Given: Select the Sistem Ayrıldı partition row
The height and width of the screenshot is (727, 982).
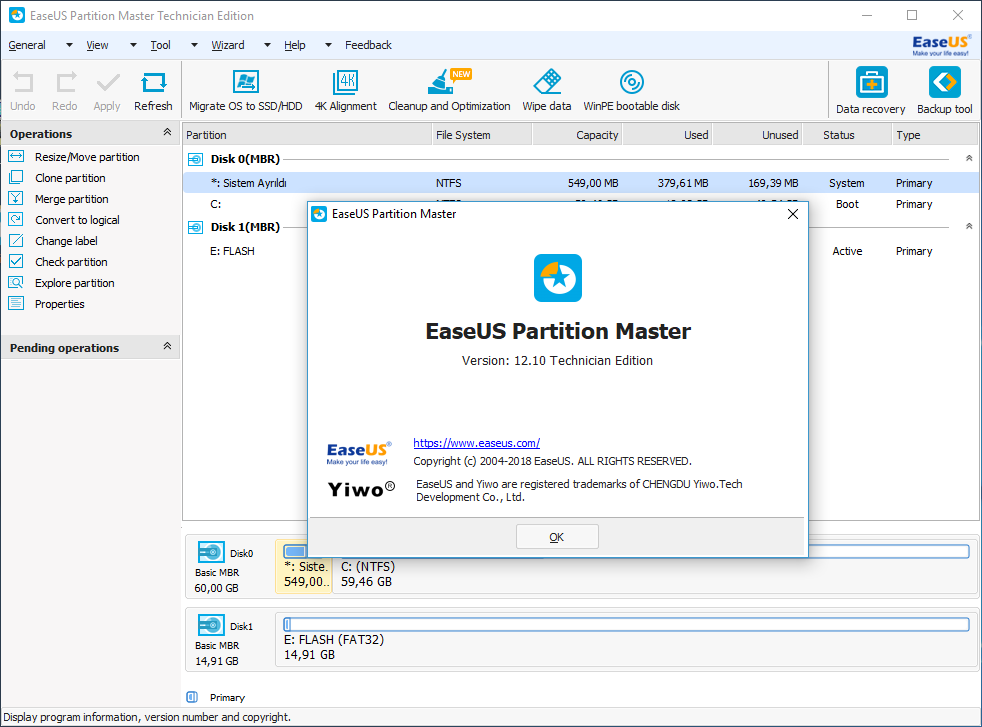Looking at the screenshot, I should (581, 183).
